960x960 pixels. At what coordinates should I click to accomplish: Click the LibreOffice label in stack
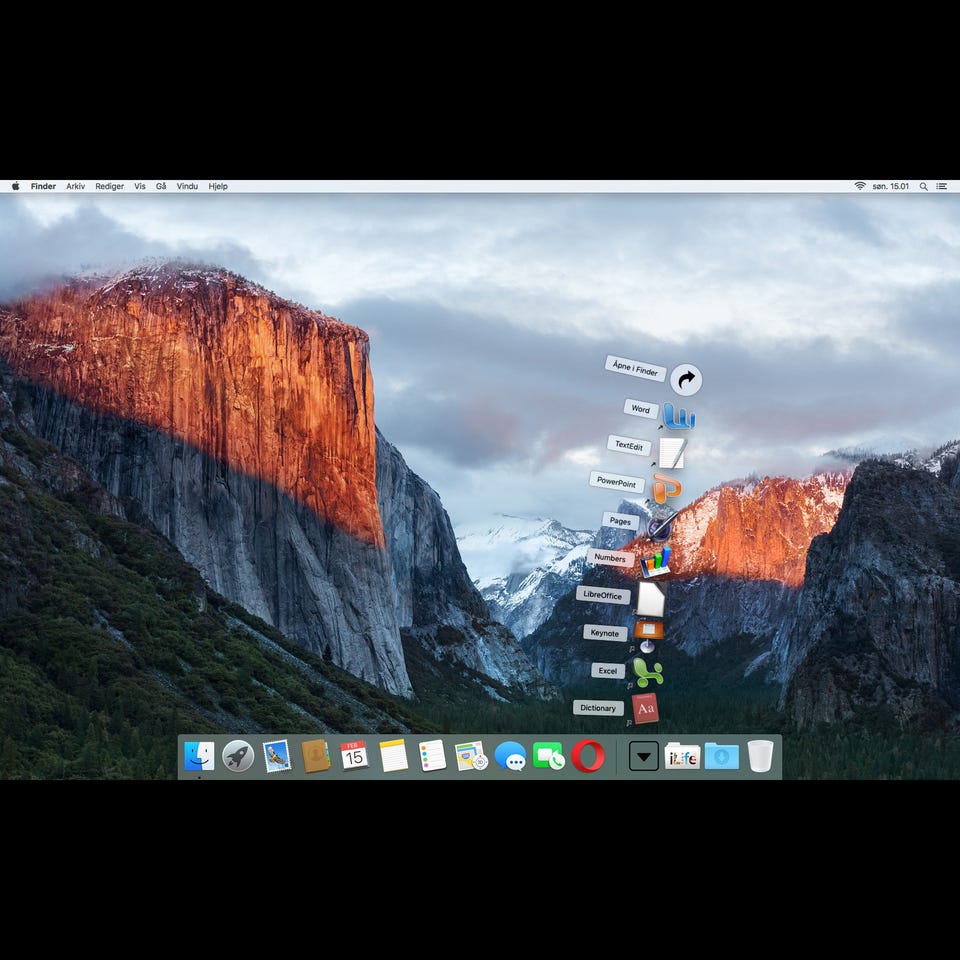[x=603, y=595]
